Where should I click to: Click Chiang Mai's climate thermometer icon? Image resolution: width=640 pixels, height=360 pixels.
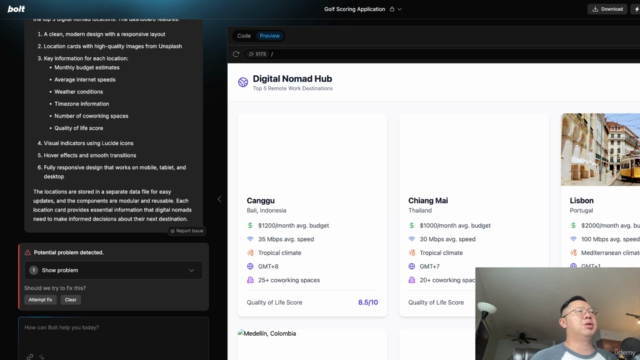pyautogui.click(x=411, y=253)
